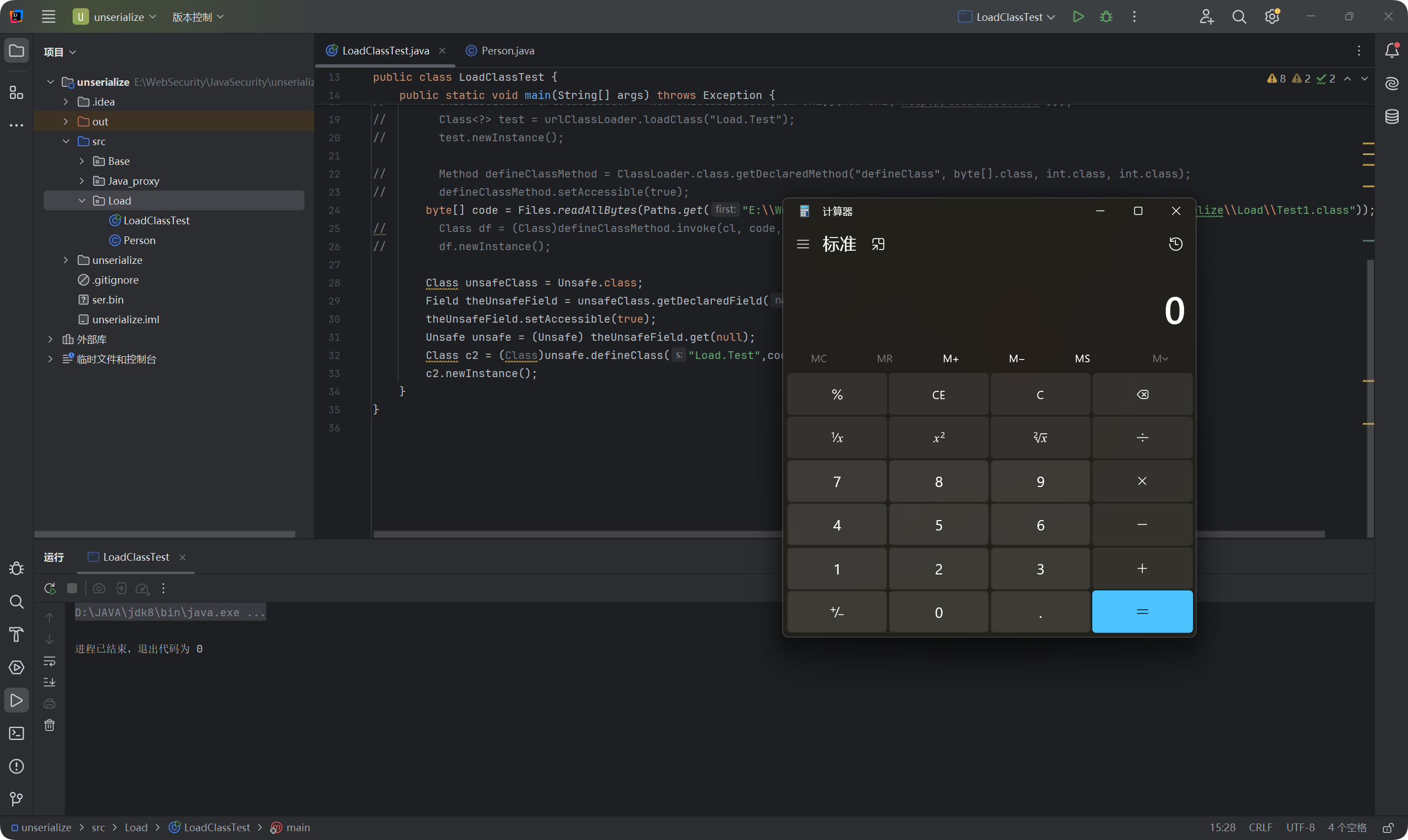The height and width of the screenshot is (840, 1408).
Task: Clear run console with trash icon
Action: pos(50,725)
